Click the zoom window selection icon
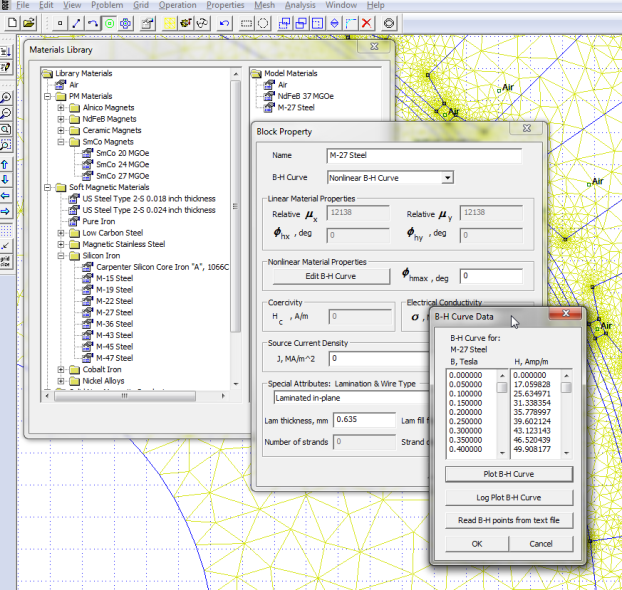 (6, 145)
